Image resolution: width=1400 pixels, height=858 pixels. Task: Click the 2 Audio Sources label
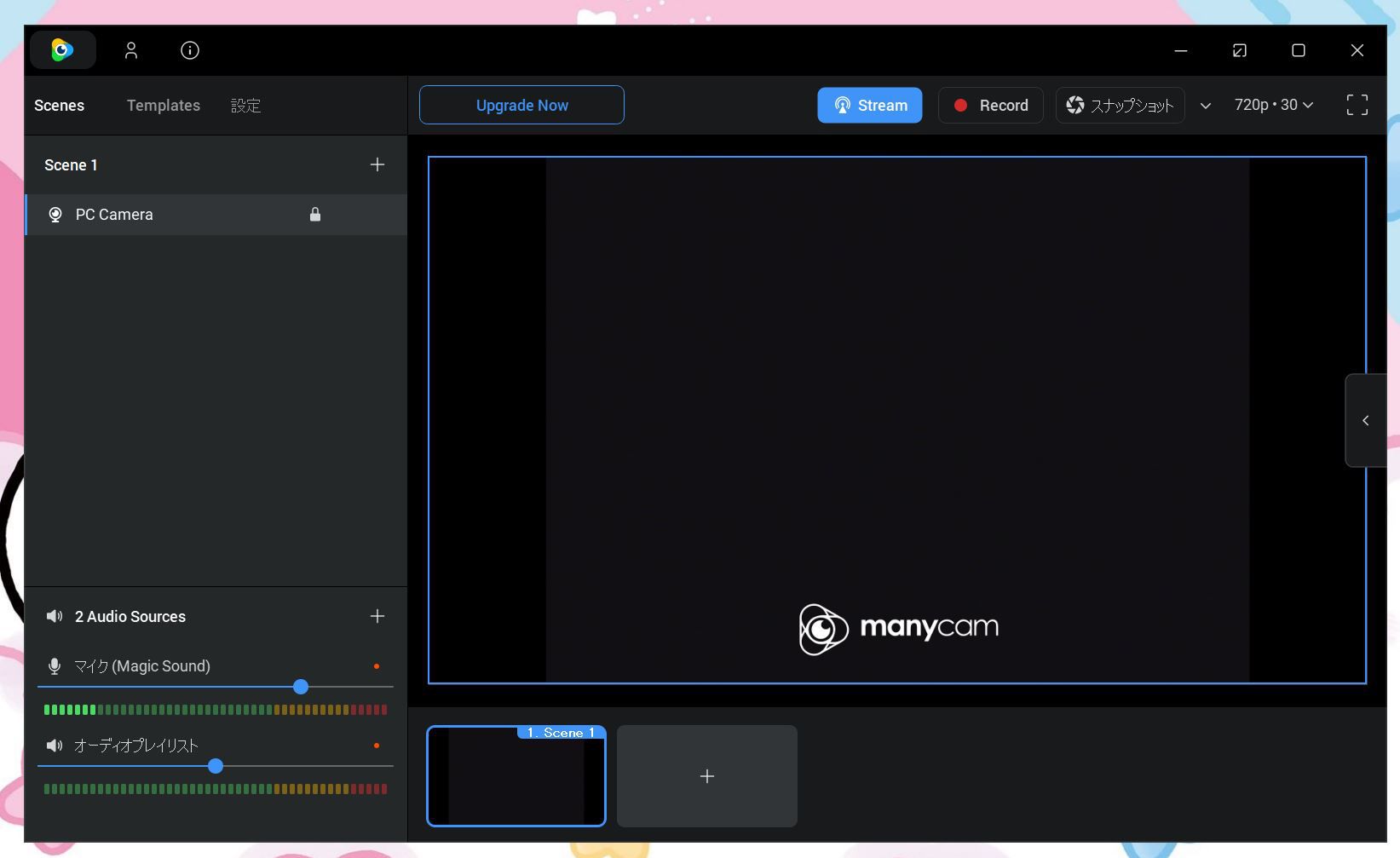[130, 617]
